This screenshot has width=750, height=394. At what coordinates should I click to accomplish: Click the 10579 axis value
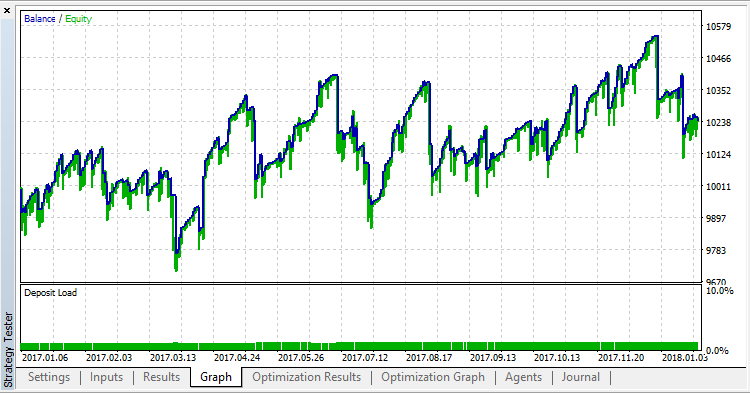pyautogui.click(x=718, y=27)
